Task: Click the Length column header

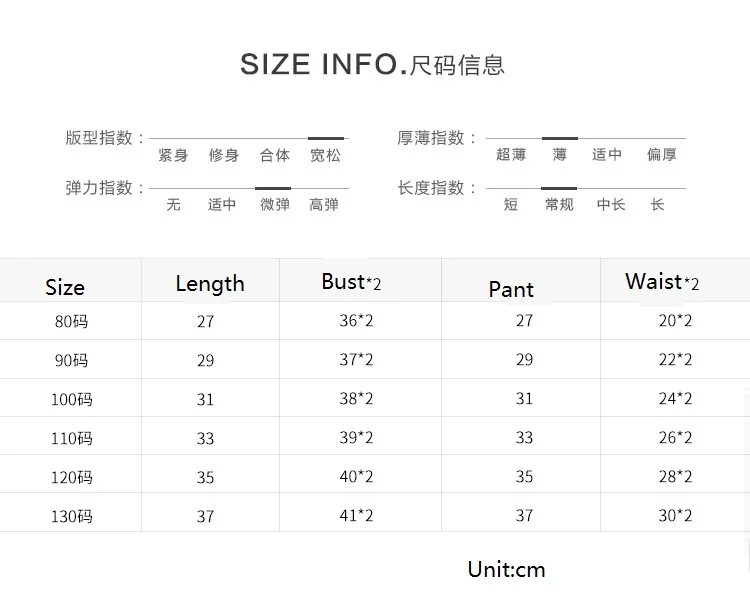Action: point(210,284)
